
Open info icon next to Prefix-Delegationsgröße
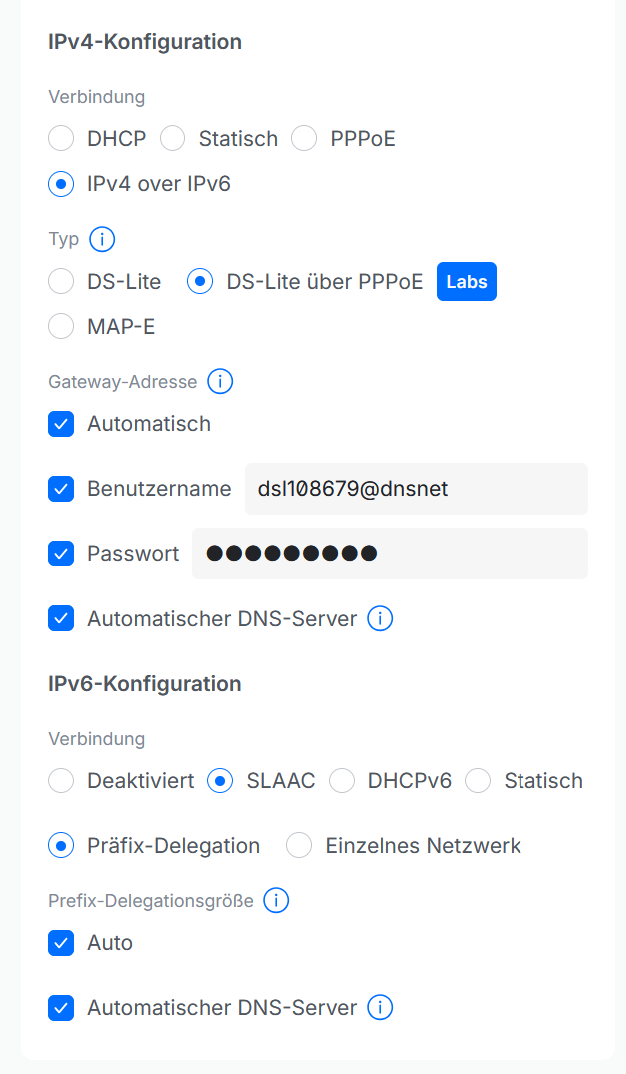(x=276, y=900)
